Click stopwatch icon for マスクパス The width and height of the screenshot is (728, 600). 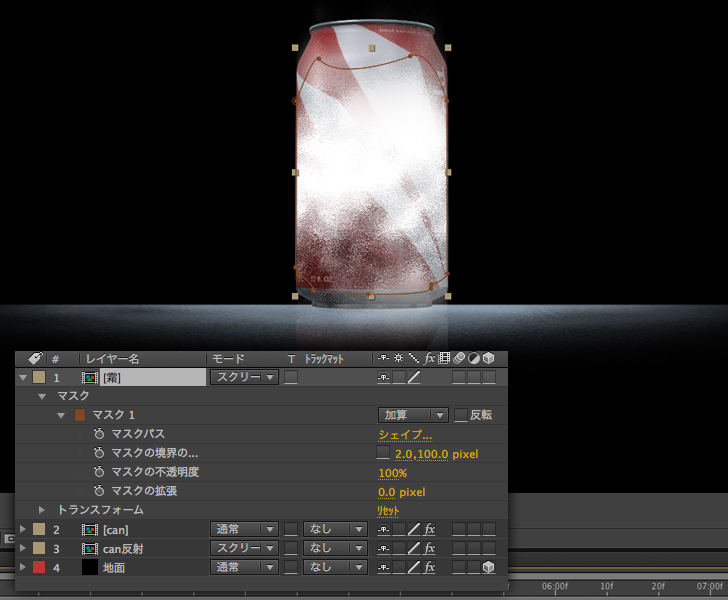click(x=99, y=435)
